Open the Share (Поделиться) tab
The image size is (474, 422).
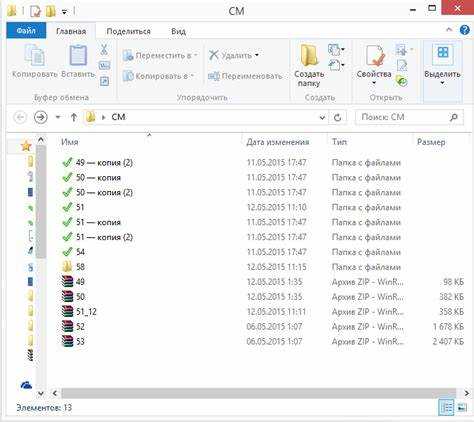[128, 32]
